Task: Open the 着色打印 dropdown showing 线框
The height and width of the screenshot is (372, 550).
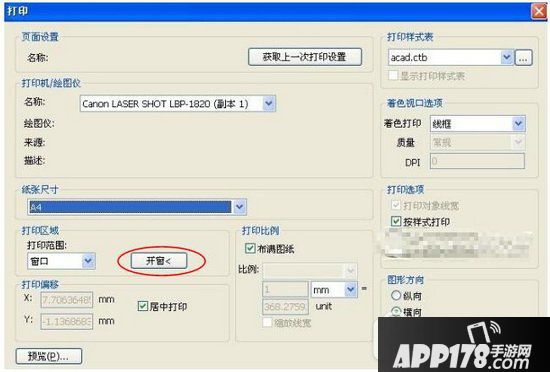Action: point(477,124)
